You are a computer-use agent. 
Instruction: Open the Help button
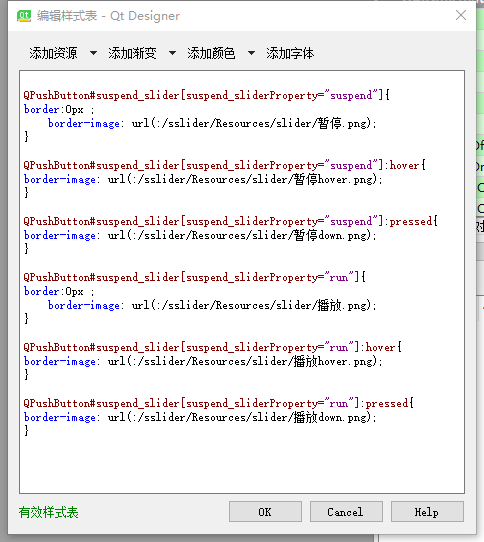(x=427, y=512)
